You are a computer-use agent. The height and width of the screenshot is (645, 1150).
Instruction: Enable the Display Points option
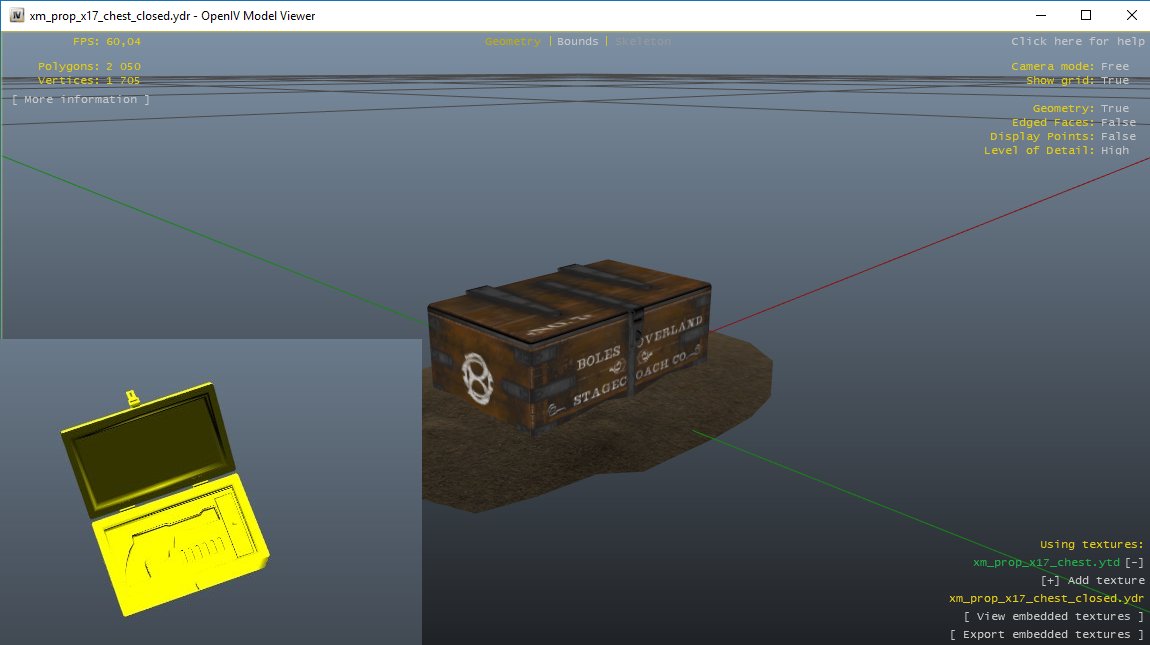(1118, 137)
